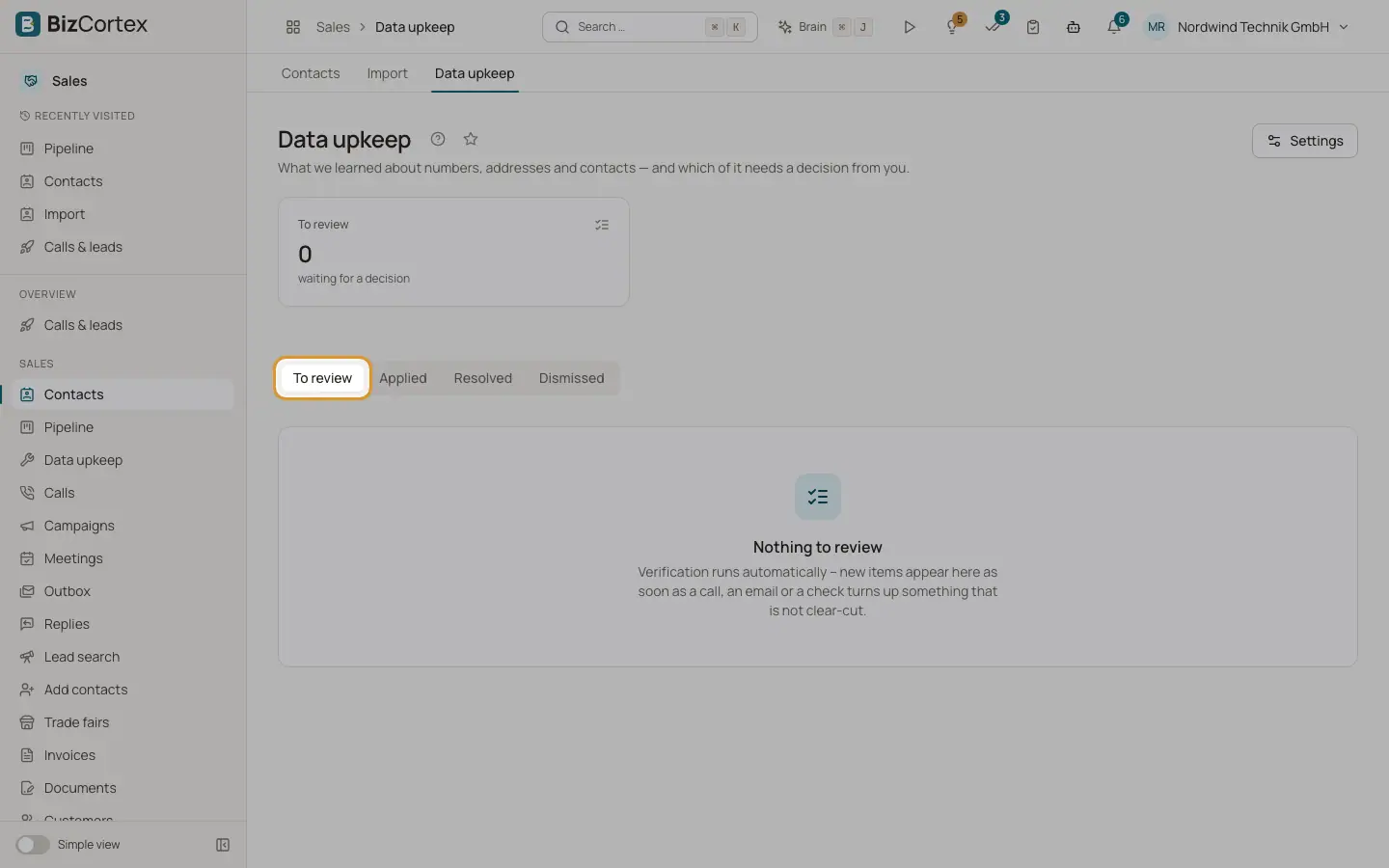Viewport: 1389px width, 868px height.
Task: Click the Sales breadcrumb link
Action: click(x=333, y=27)
